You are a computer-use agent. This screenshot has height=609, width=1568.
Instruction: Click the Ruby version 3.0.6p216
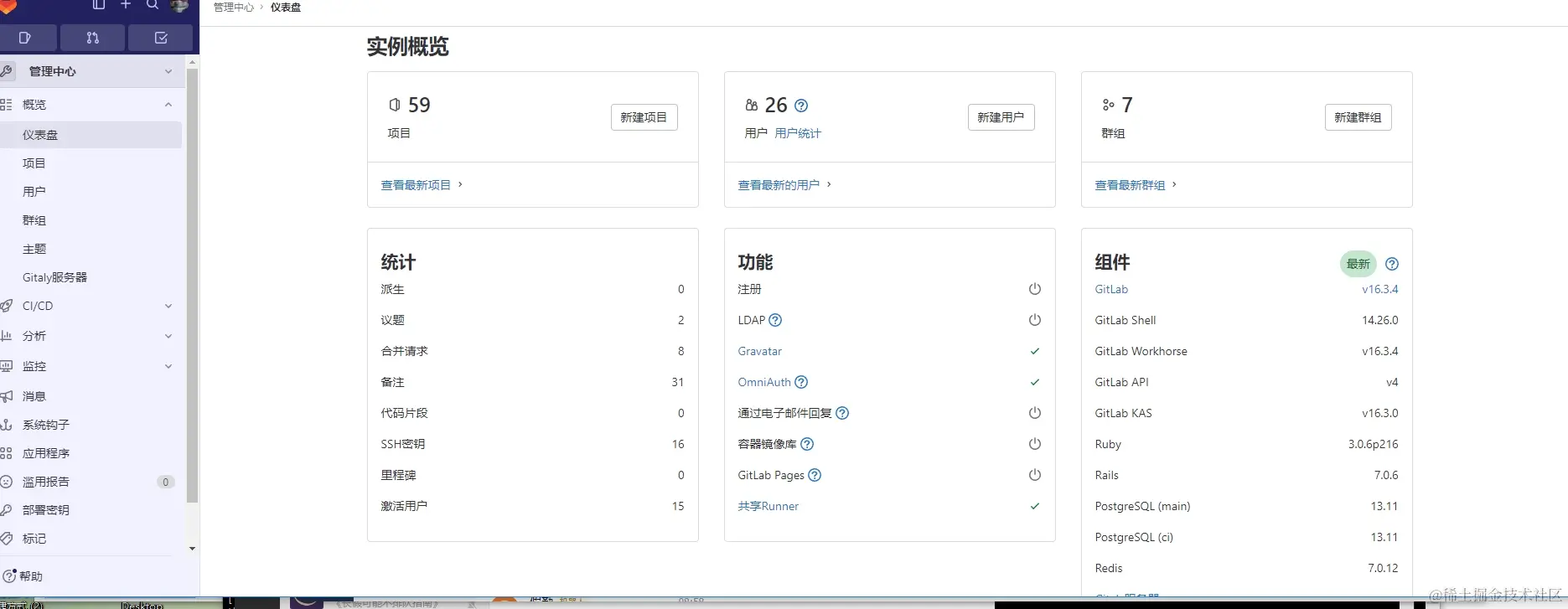1373,444
